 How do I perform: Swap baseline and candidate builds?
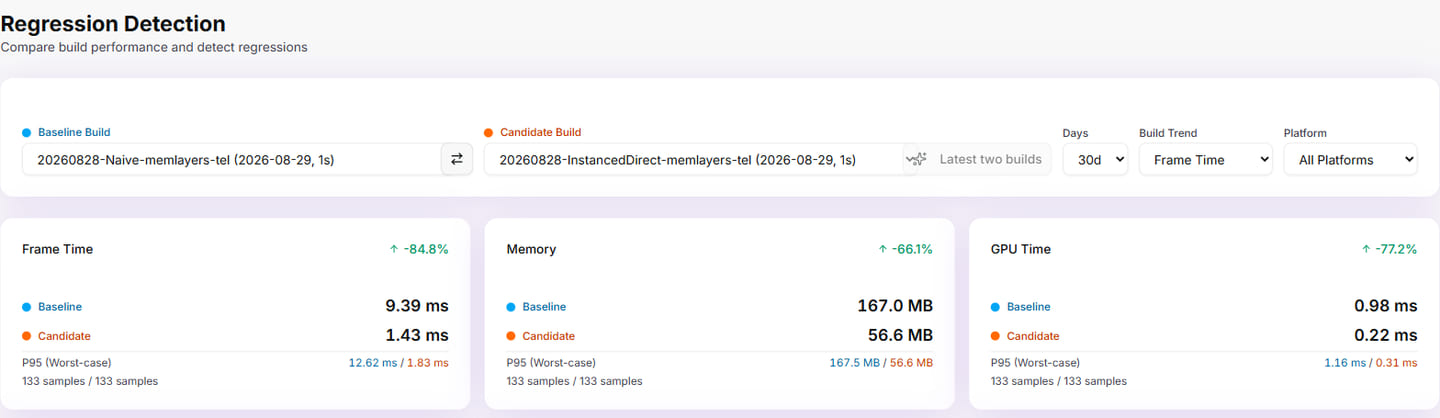457,159
